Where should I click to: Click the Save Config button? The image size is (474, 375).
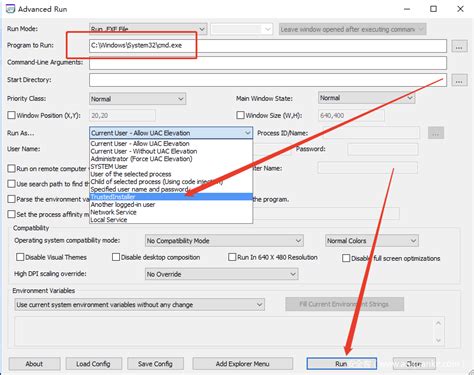(x=155, y=364)
